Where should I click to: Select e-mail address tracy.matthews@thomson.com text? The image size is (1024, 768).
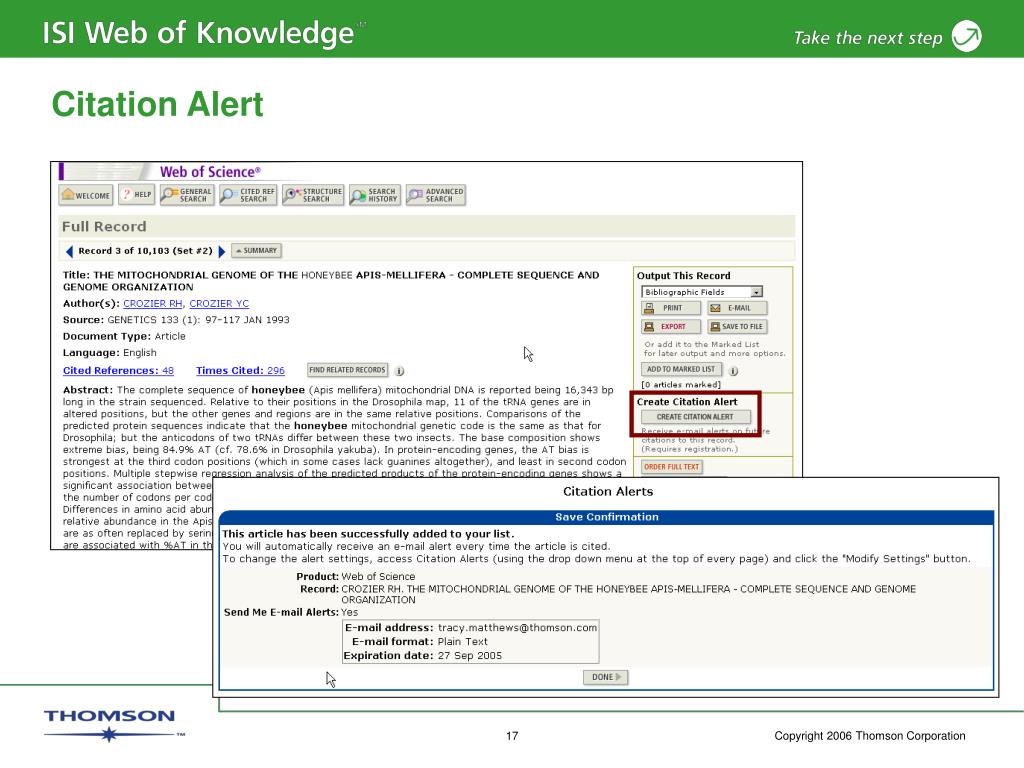coord(517,628)
